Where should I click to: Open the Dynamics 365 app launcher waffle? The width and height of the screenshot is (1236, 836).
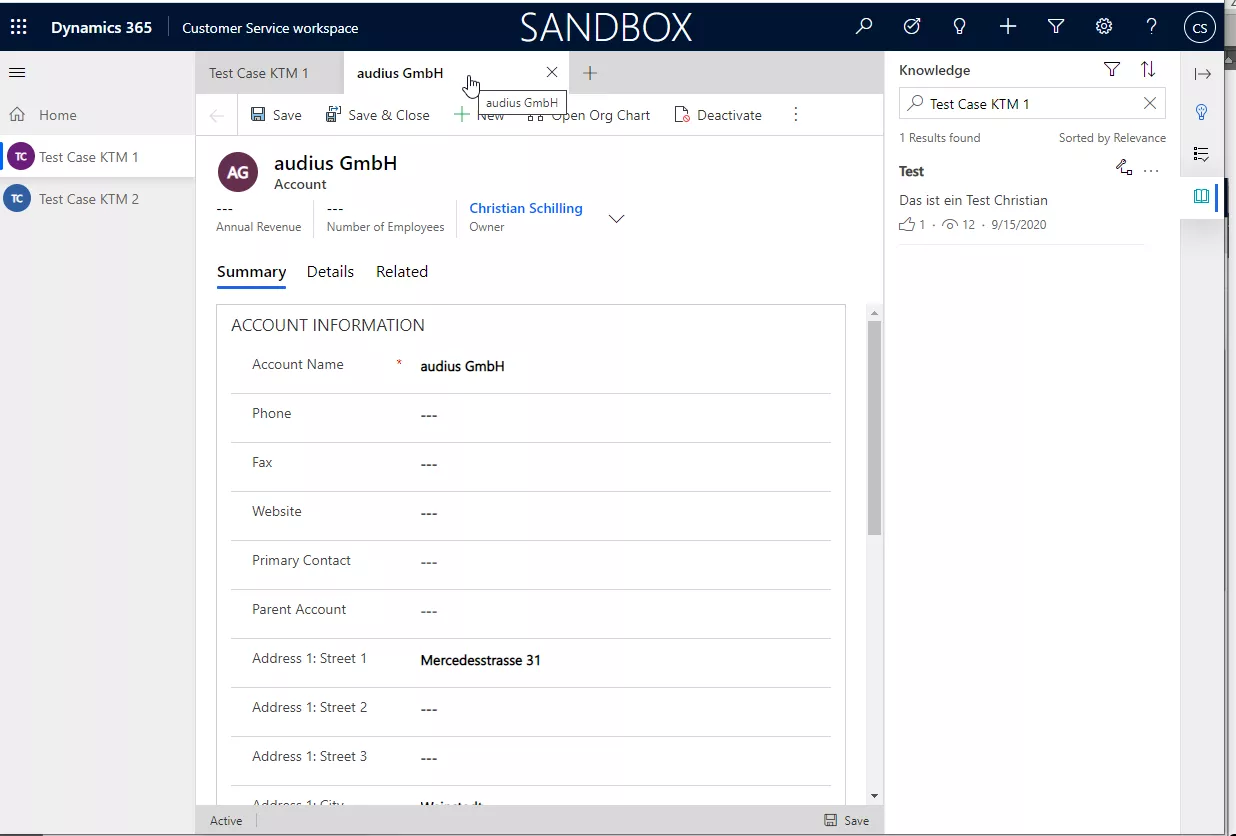click(x=18, y=27)
